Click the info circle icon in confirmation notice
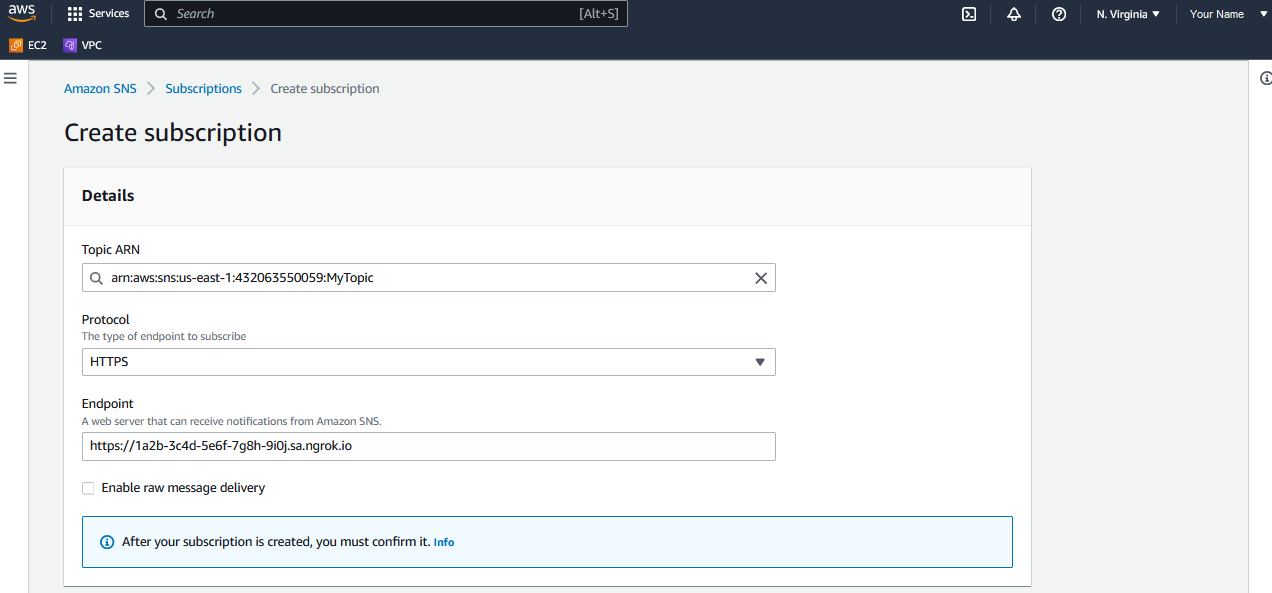1272x593 pixels. (107, 542)
